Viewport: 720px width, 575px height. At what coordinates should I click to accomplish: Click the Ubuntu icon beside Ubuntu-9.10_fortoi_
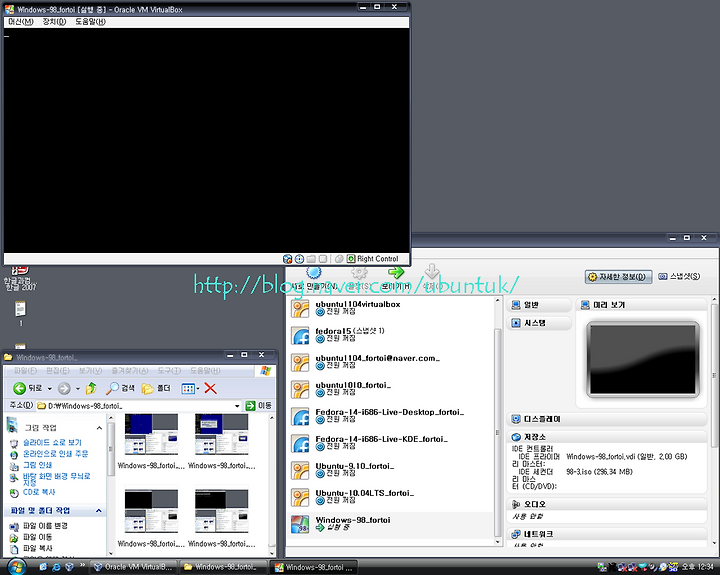[300, 471]
